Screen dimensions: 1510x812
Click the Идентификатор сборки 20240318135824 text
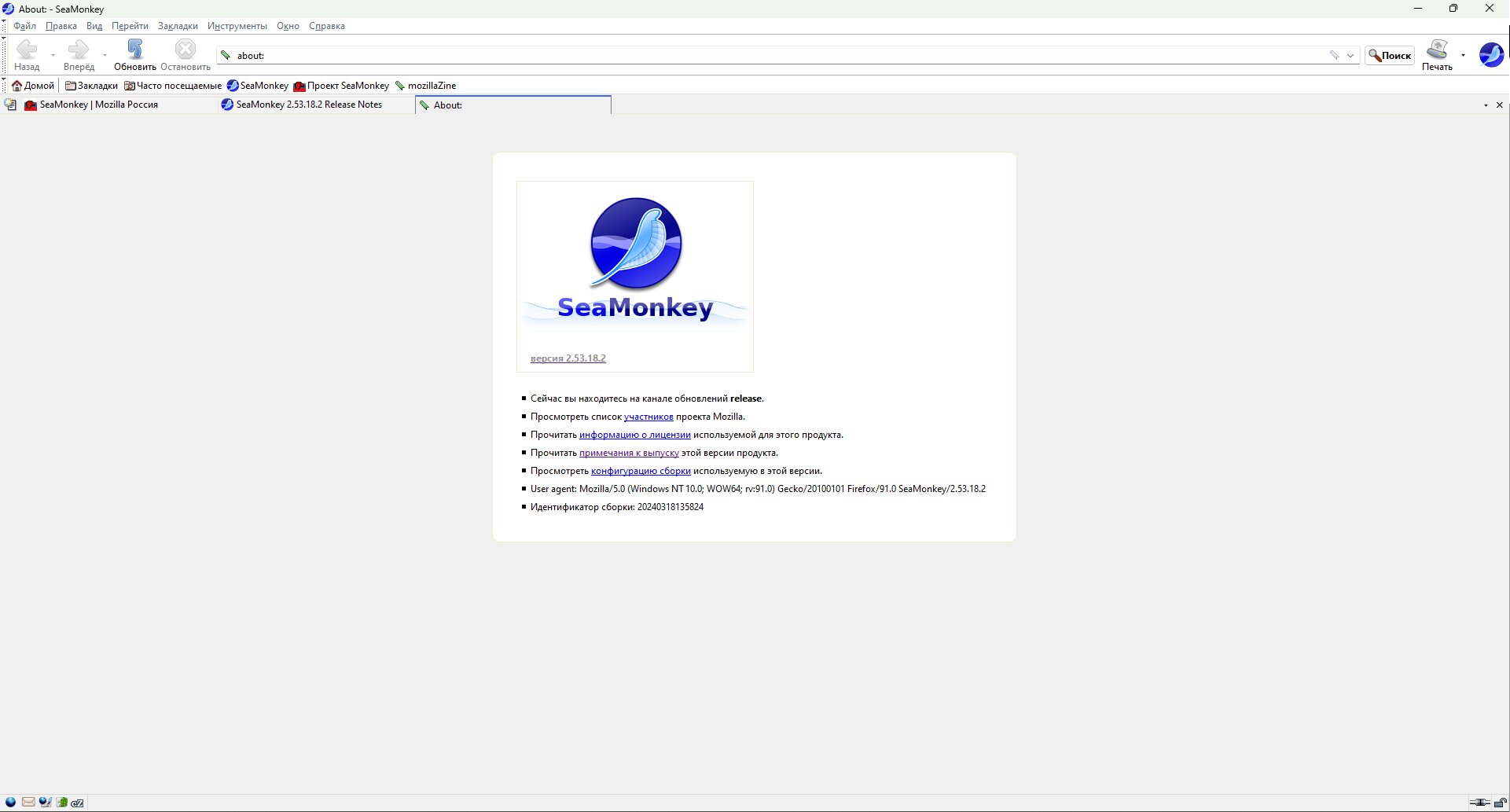coord(617,507)
